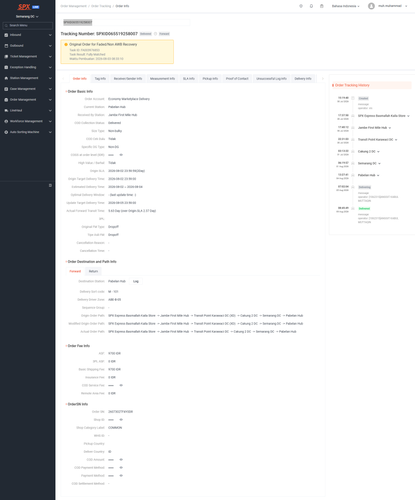Click the Auto Sorting Machine sidebar icon
The image size is (415, 500).
coord(6,132)
